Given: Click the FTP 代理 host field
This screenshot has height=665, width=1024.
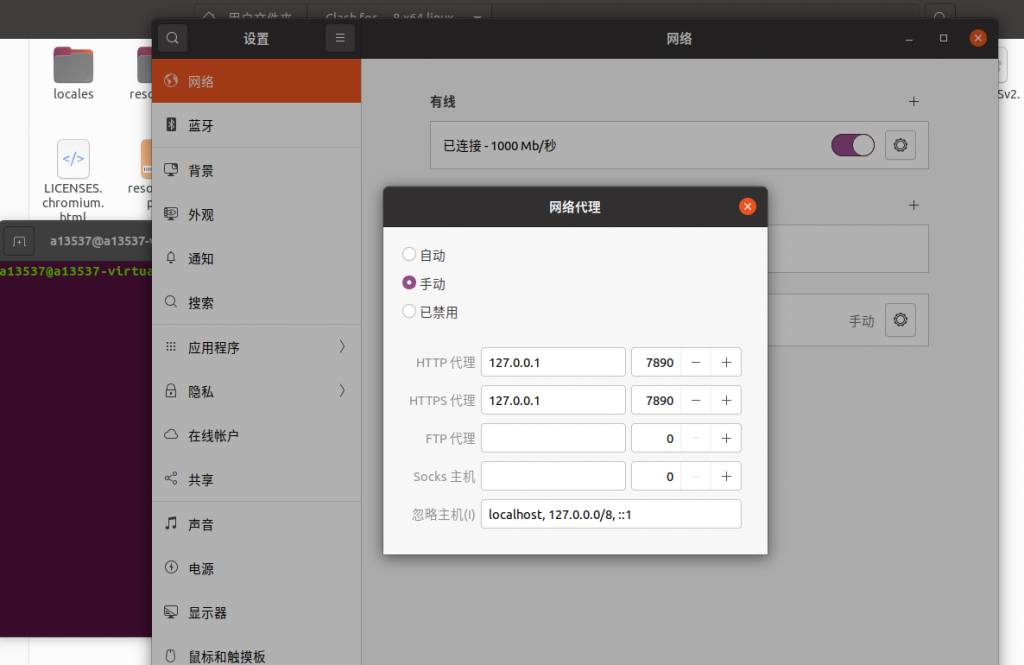Looking at the screenshot, I should (x=553, y=438).
